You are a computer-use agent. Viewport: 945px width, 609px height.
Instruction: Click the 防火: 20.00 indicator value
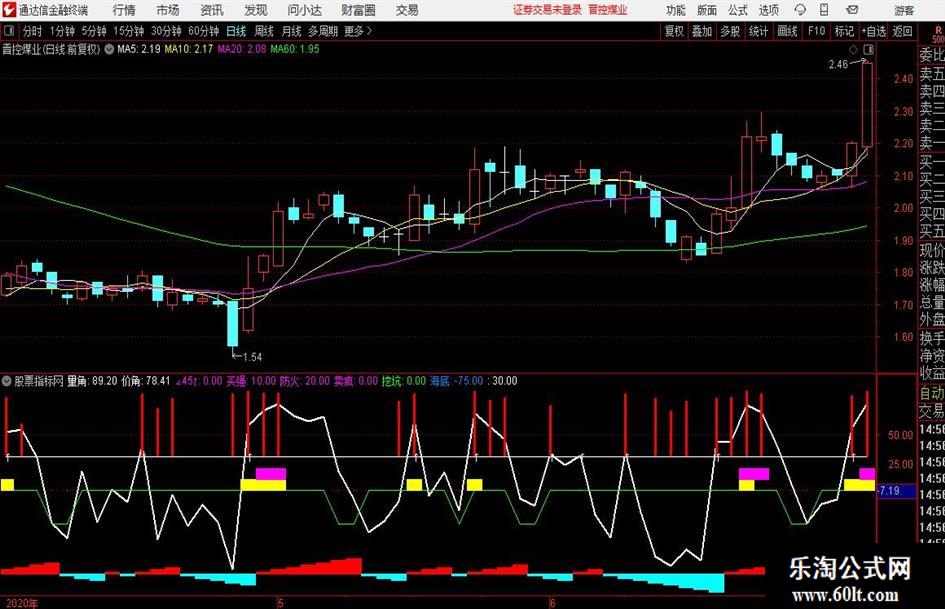[x=304, y=381]
